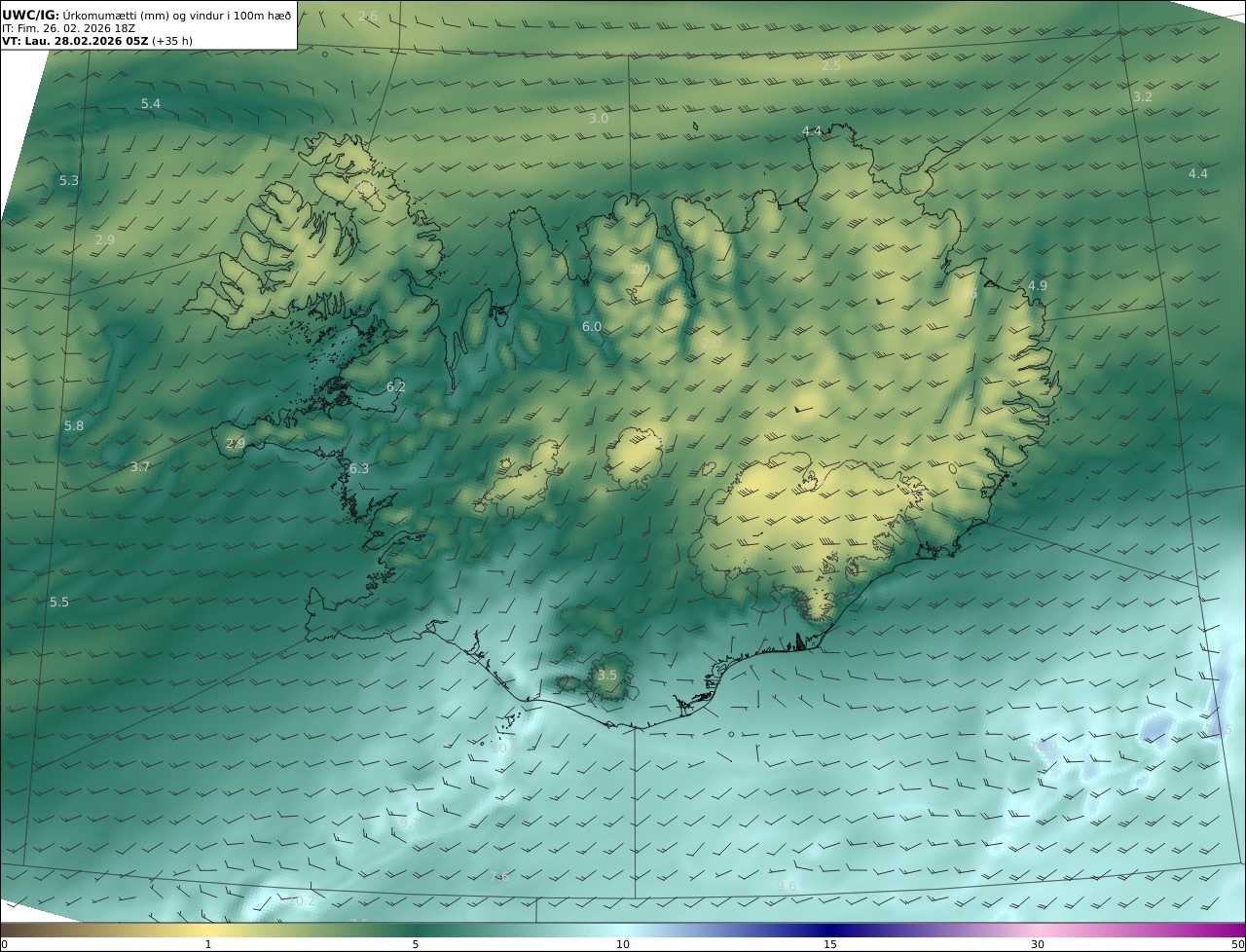Click the 6.3 value near the west coast
The image size is (1246, 952).
point(359,469)
